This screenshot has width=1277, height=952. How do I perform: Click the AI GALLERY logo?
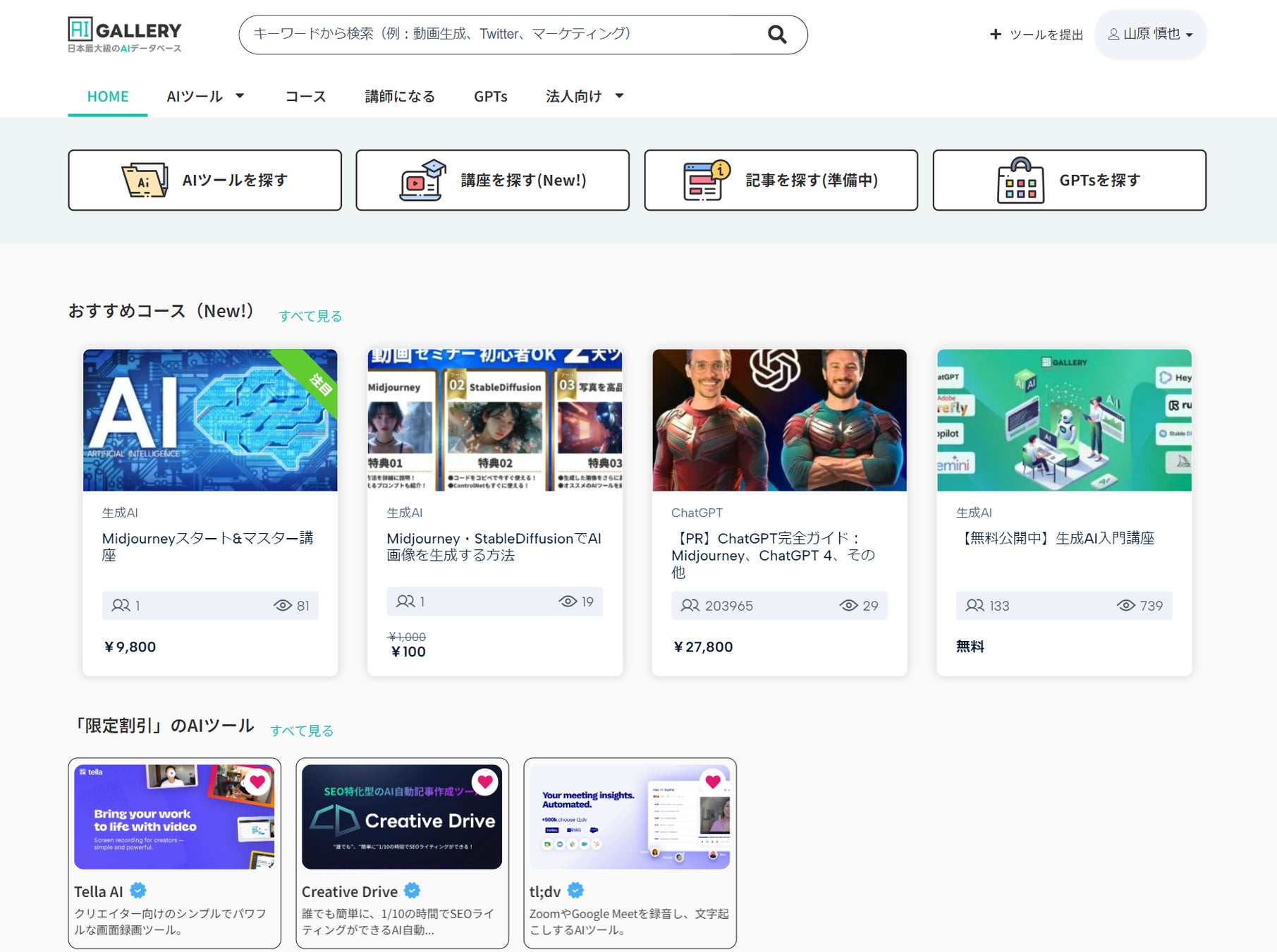pyautogui.click(x=125, y=35)
